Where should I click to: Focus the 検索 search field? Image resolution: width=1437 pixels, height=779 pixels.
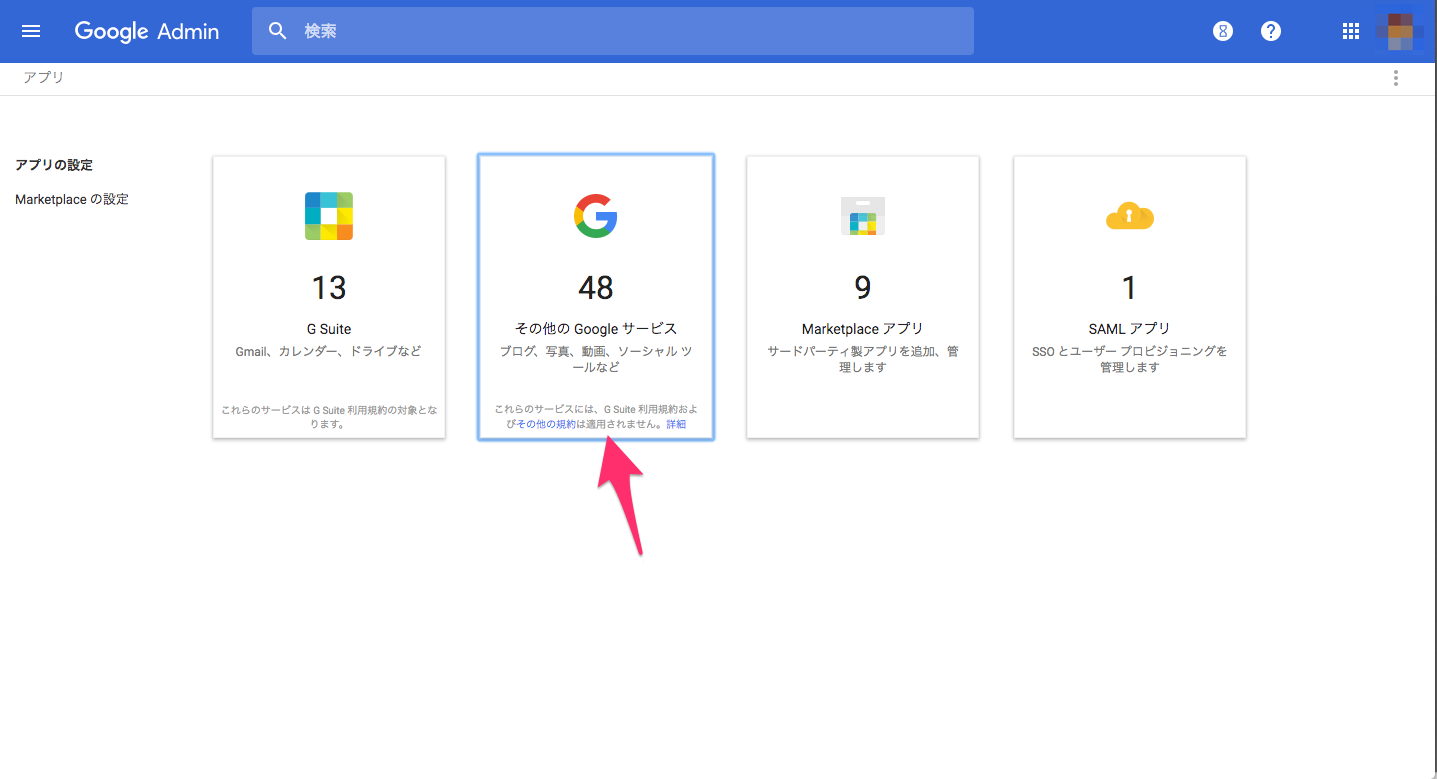click(612, 31)
